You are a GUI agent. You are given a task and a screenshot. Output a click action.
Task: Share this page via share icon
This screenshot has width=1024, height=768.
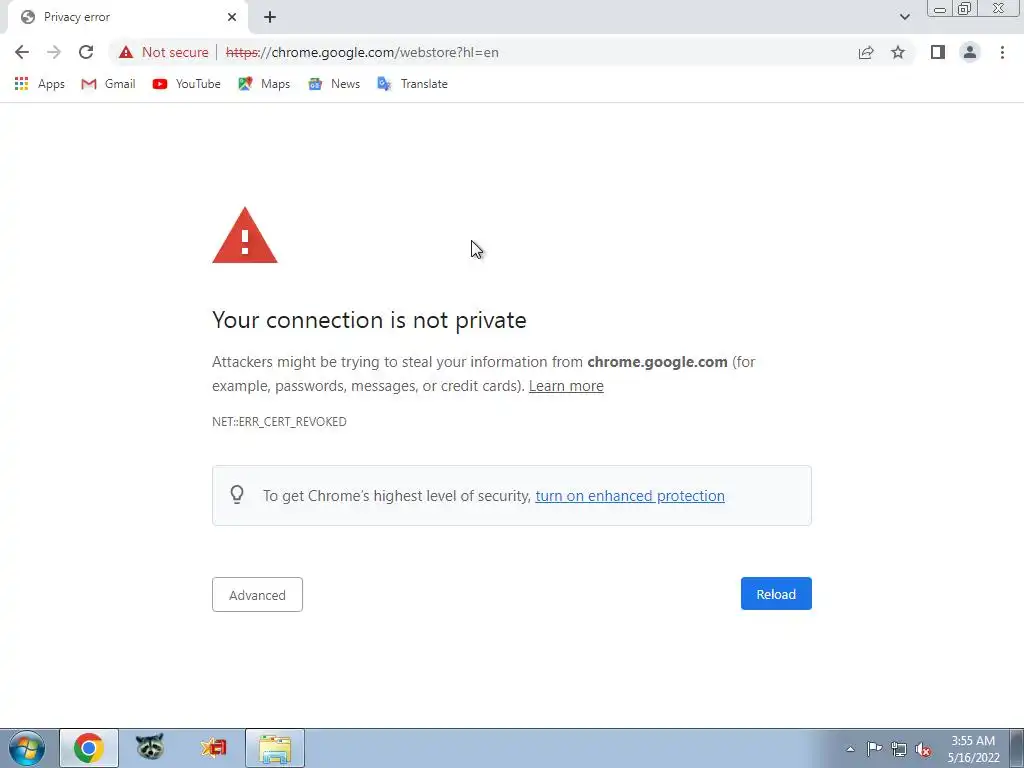click(866, 52)
